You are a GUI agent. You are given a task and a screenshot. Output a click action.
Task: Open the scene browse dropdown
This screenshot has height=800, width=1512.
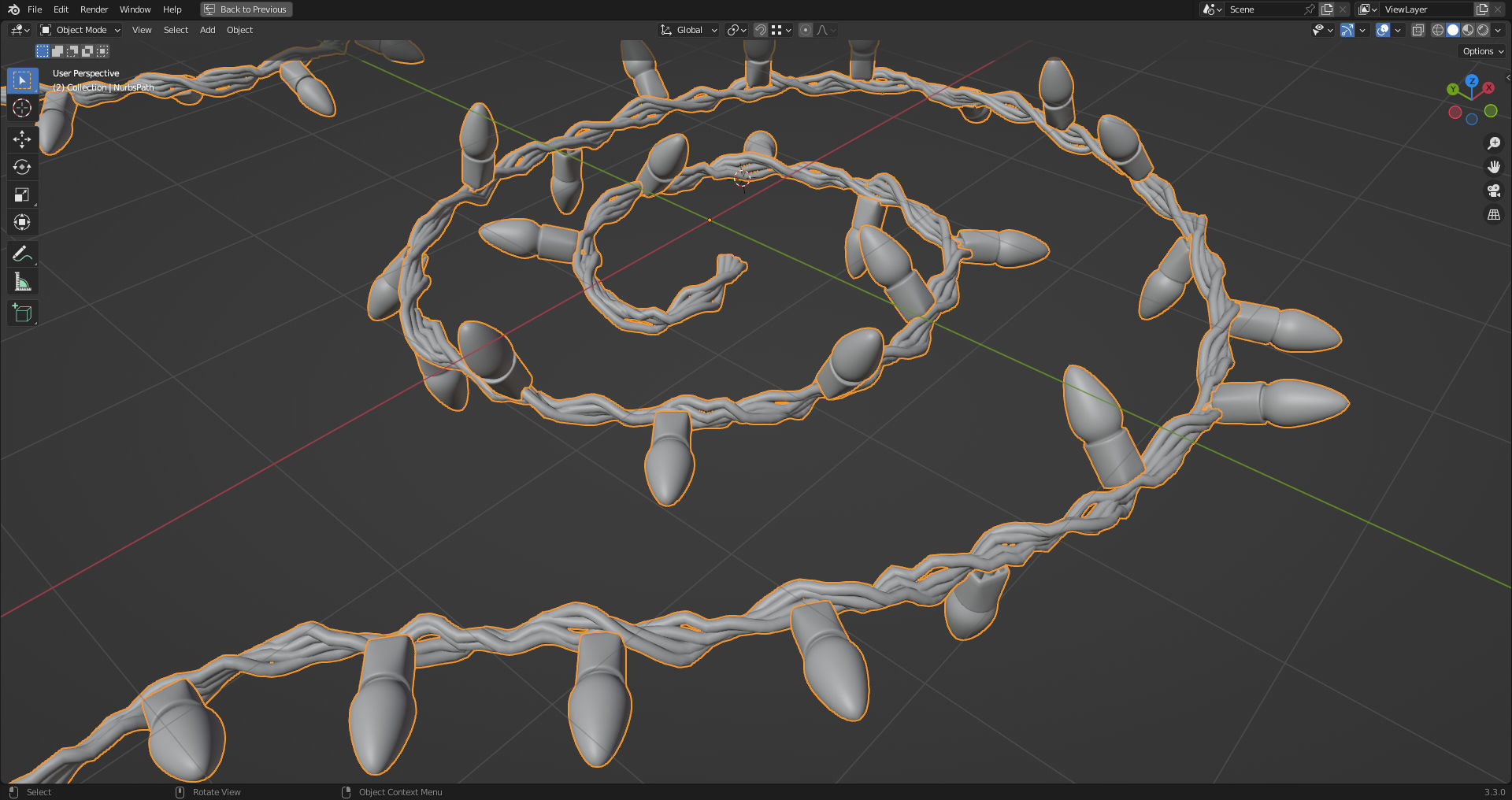pyautogui.click(x=1212, y=9)
